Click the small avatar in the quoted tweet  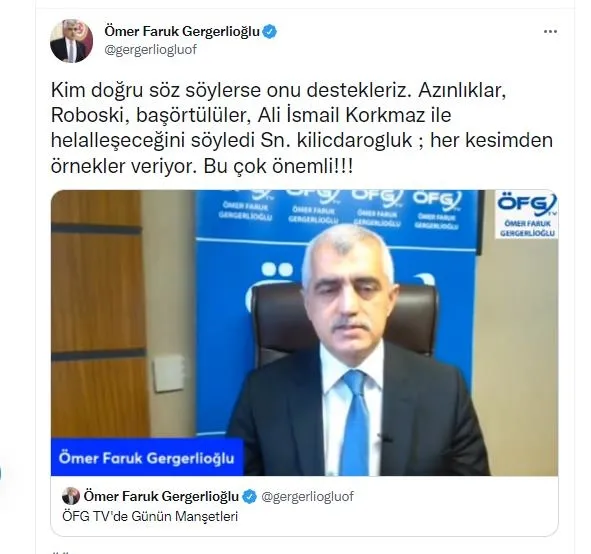tap(71, 496)
